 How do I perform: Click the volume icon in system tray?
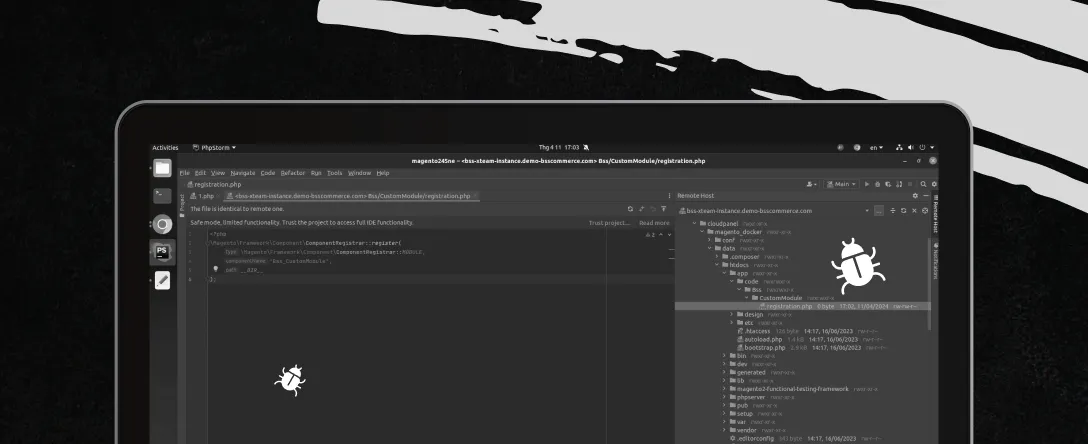tap(910, 148)
